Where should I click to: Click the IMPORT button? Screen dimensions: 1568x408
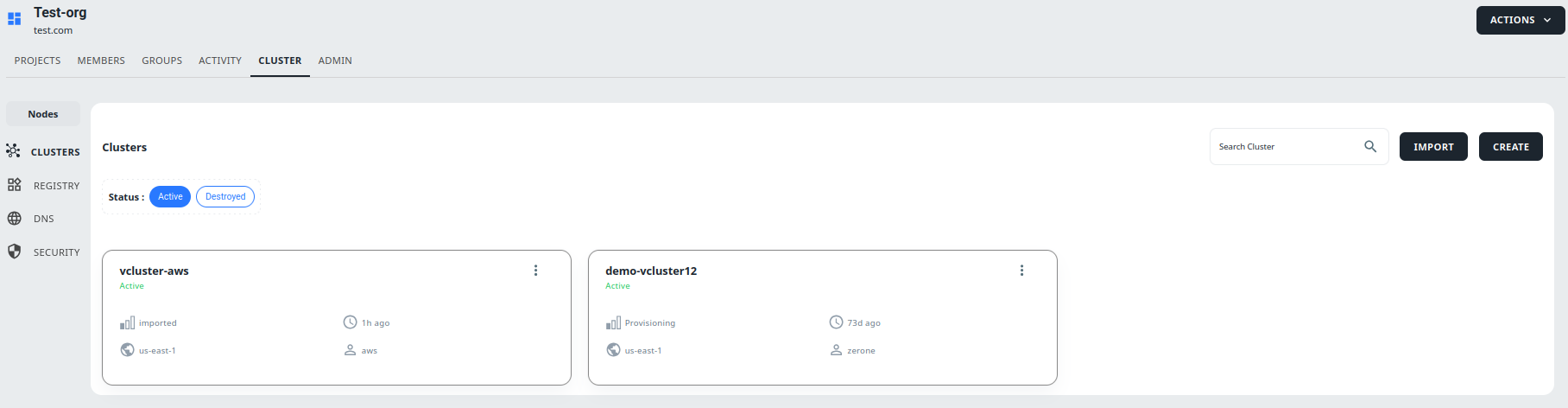coord(1433,147)
